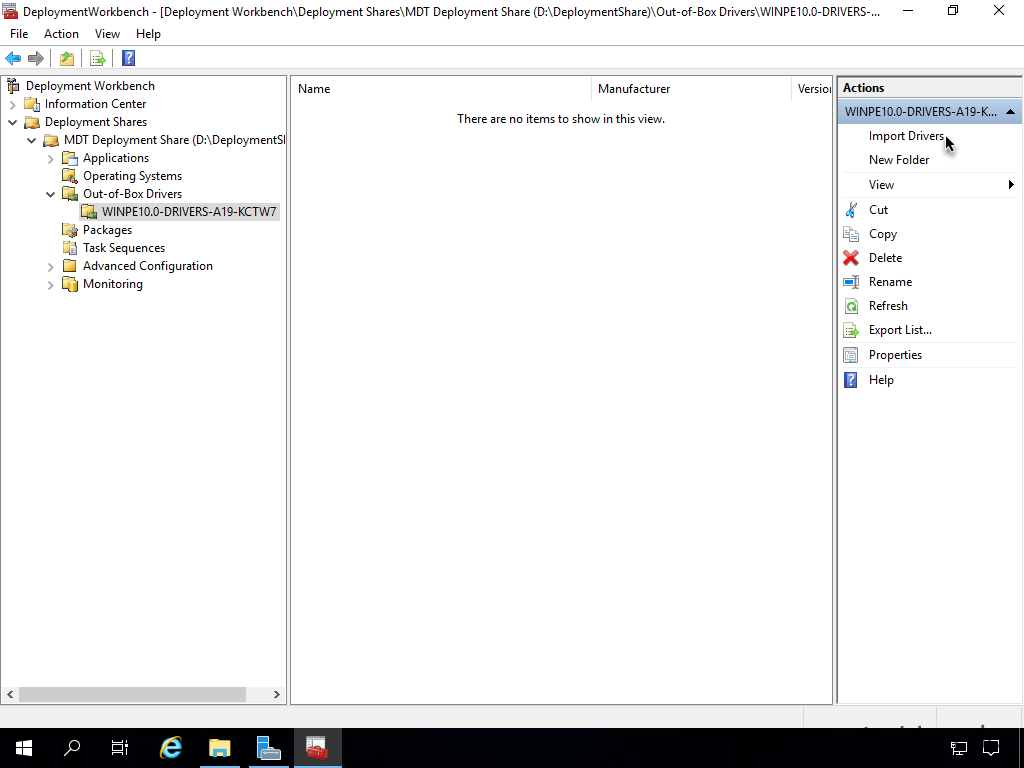1024x768 pixels.
Task: Click the tree scrollbar left arrow
Action: click(x=10, y=694)
